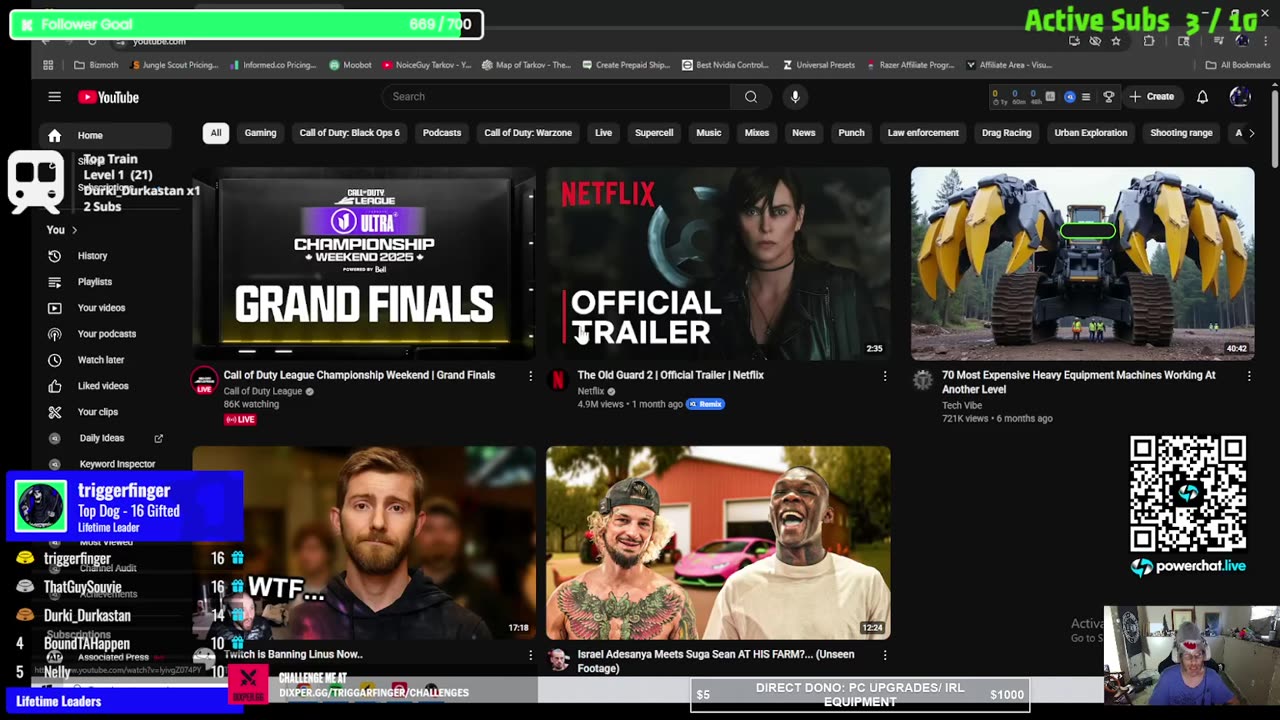Viewport: 1280px width, 720px height.
Task: Open Grand Finals video title link
Action: (x=359, y=375)
